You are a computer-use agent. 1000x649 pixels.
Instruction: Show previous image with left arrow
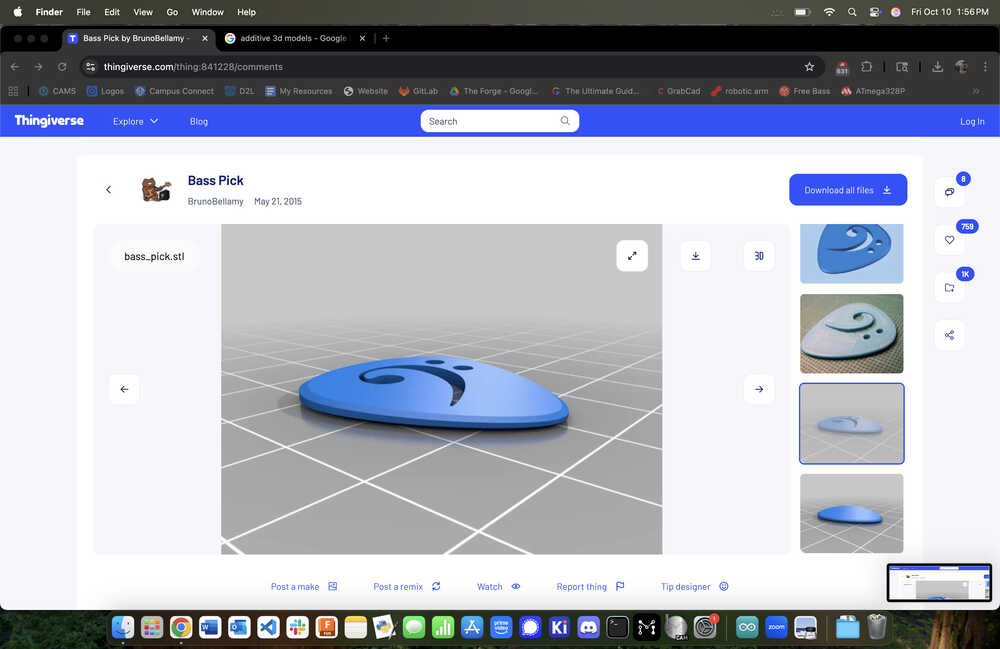point(124,389)
